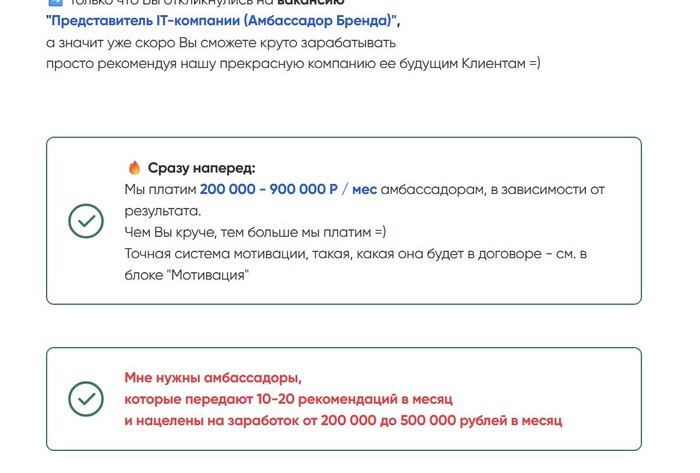Viewport: 700px width, 473px height.
Task: Click the "Сразу наперед:" heading
Action: (201, 168)
